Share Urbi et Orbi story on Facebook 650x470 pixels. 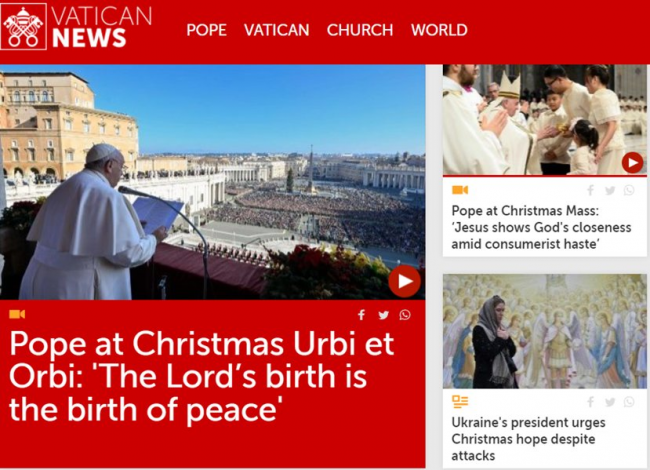pos(361,315)
